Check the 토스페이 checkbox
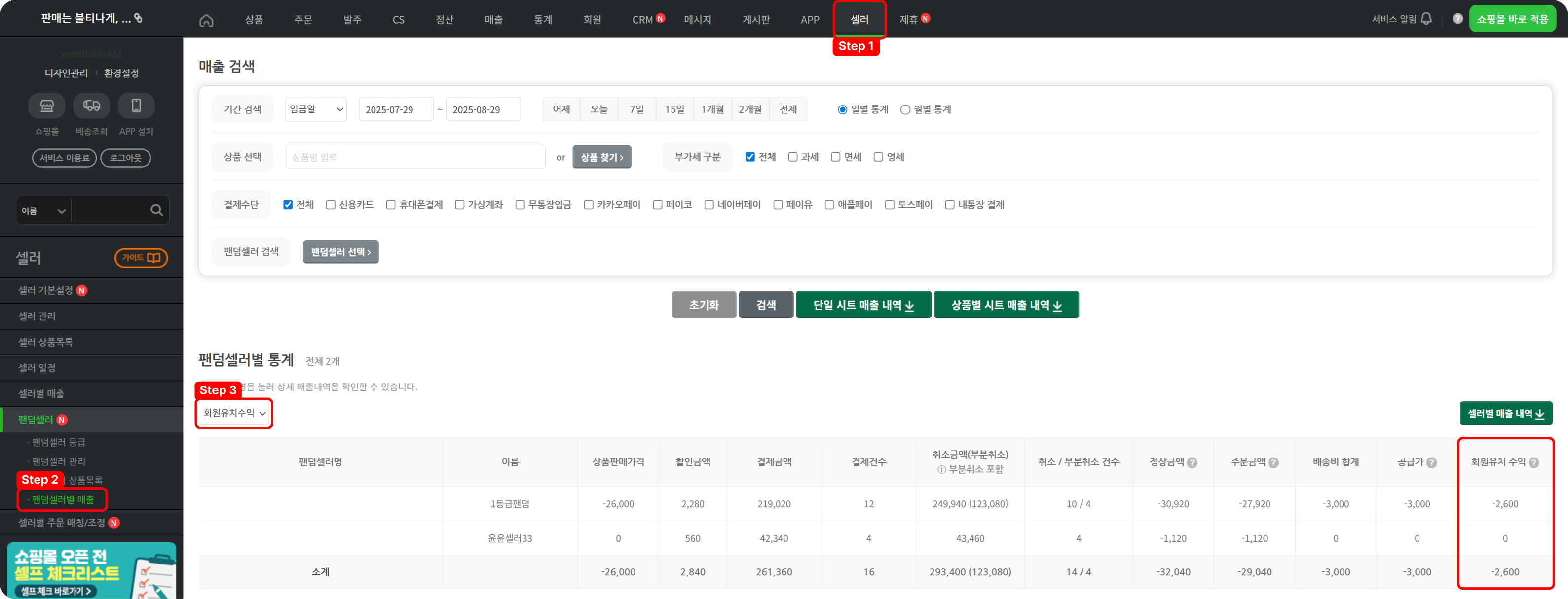 point(889,204)
